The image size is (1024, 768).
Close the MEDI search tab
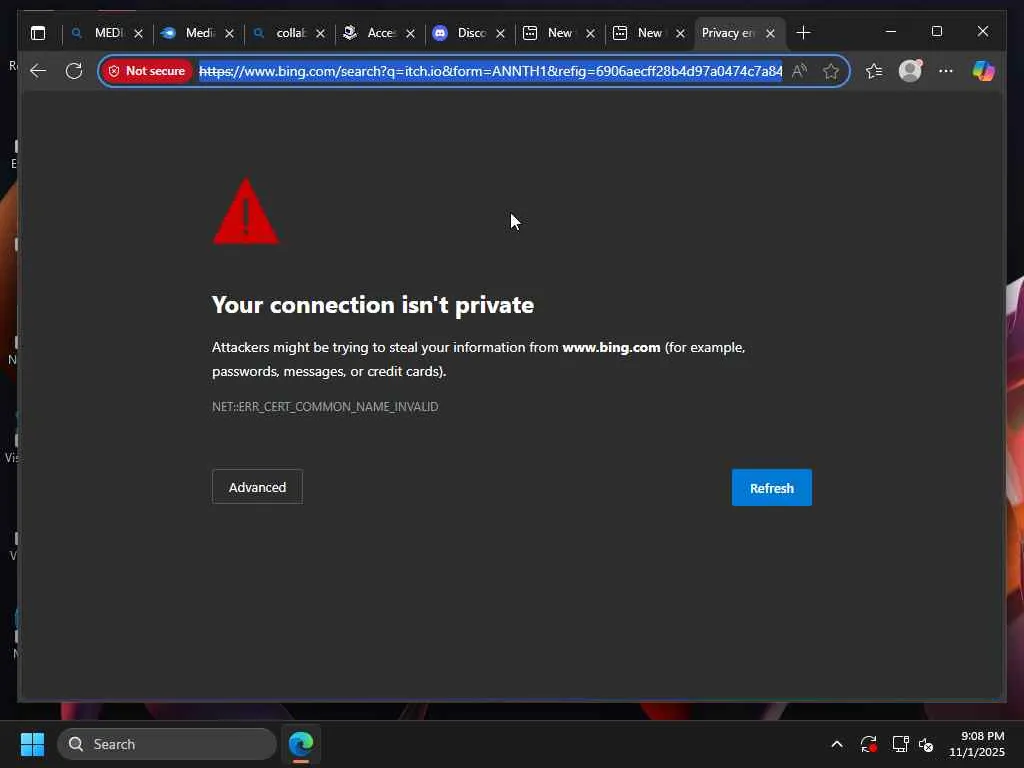[138, 33]
